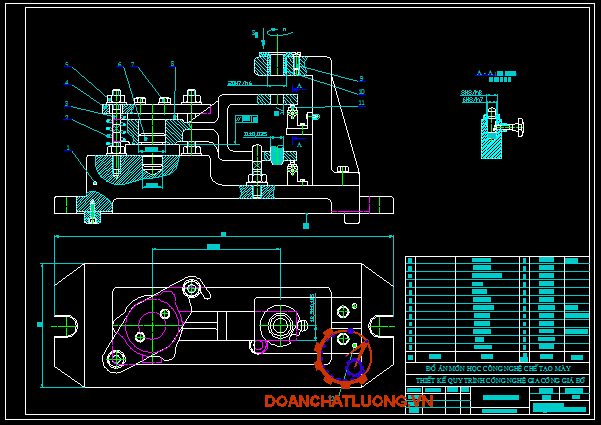Screen dimensions: 601x425
Task: Select part balloon number 1
Action: pos(67,148)
